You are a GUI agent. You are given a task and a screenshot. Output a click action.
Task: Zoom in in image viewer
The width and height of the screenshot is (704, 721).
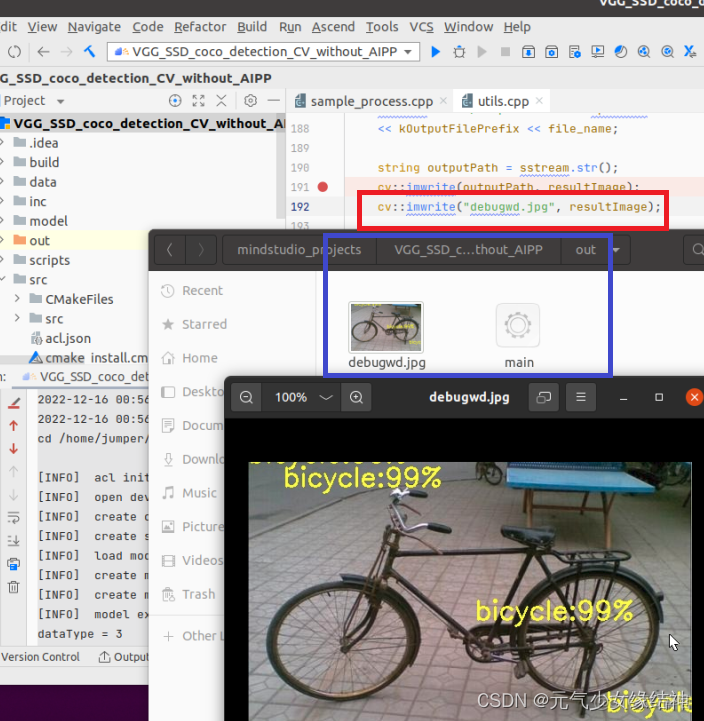356,397
